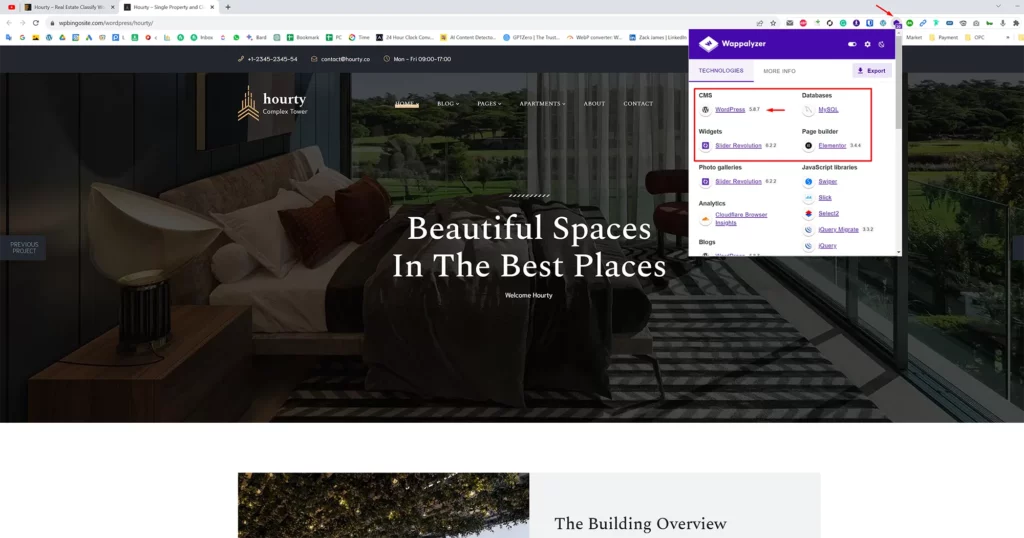Switch to the TECHNOLOGIES tab
This screenshot has height=538, width=1024.
coord(721,71)
